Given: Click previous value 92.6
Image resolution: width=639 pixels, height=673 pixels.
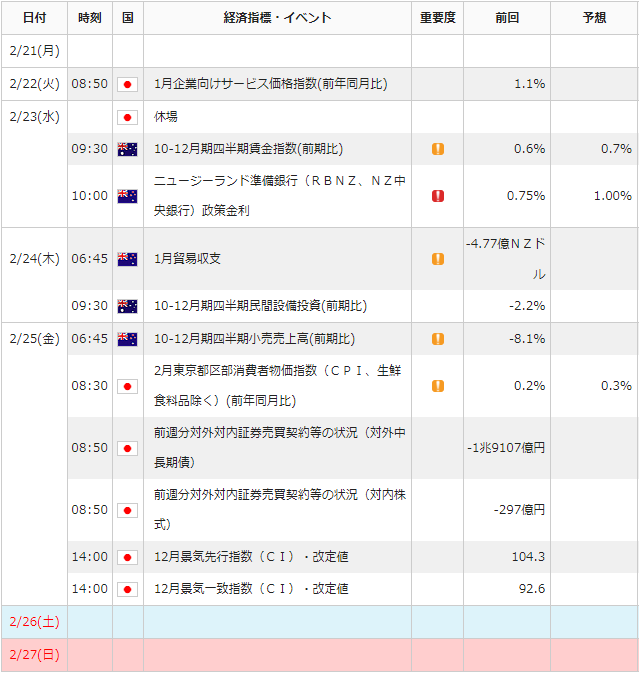Looking at the screenshot, I should [532, 589].
